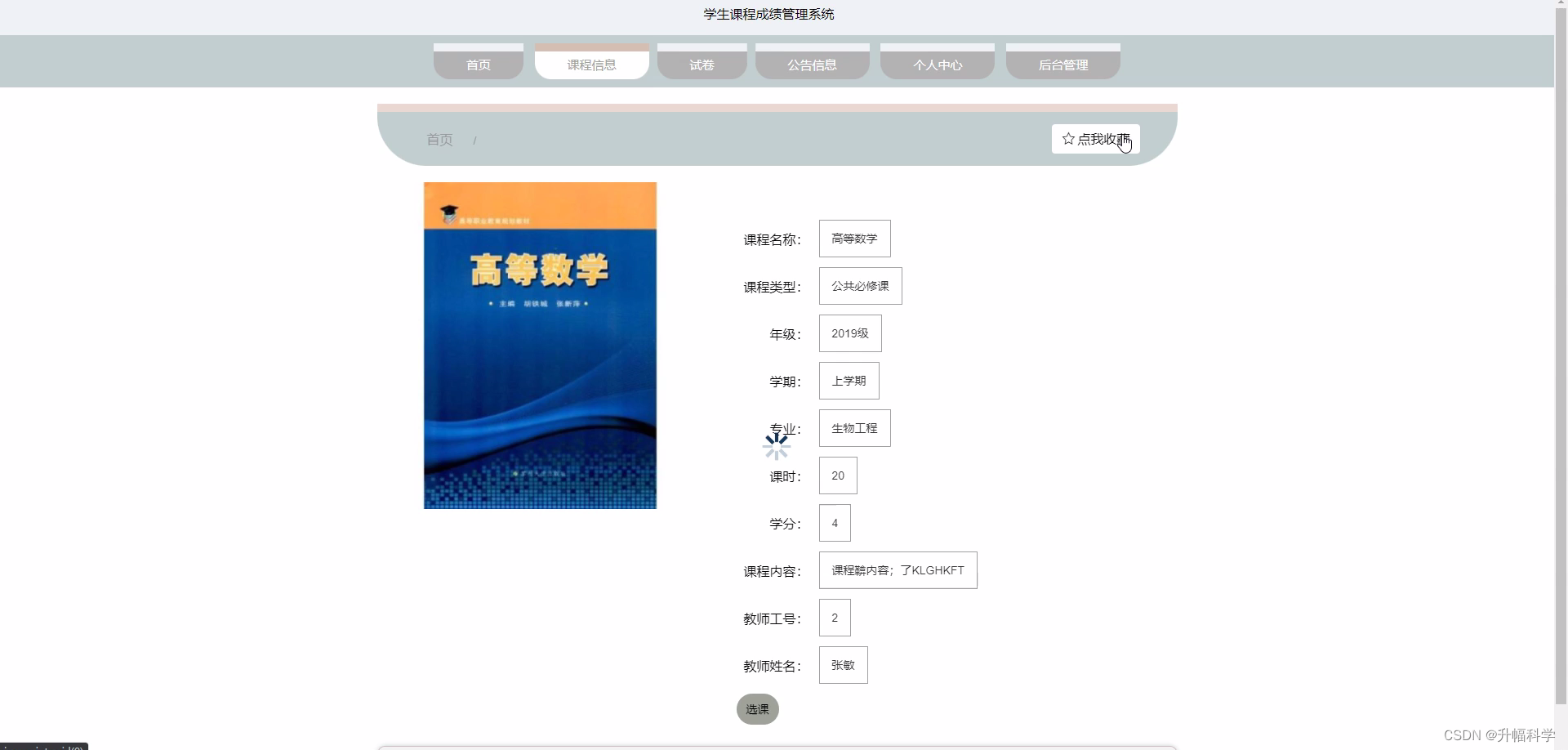Click the star icon on the collect button
This screenshot has width=1568, height=750.
(x=1067, y=138)
